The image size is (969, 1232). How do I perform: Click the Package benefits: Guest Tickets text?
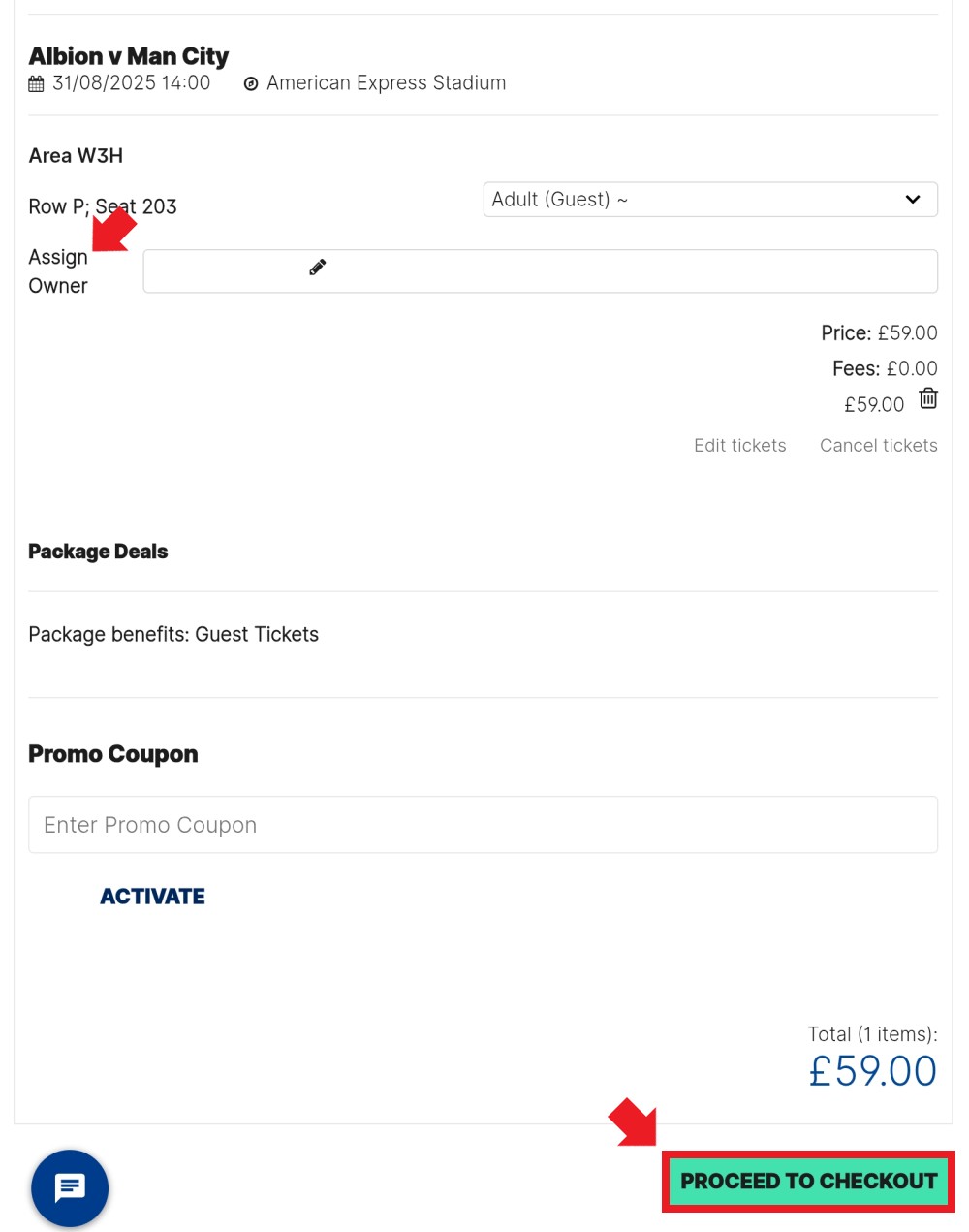point(173,634)
